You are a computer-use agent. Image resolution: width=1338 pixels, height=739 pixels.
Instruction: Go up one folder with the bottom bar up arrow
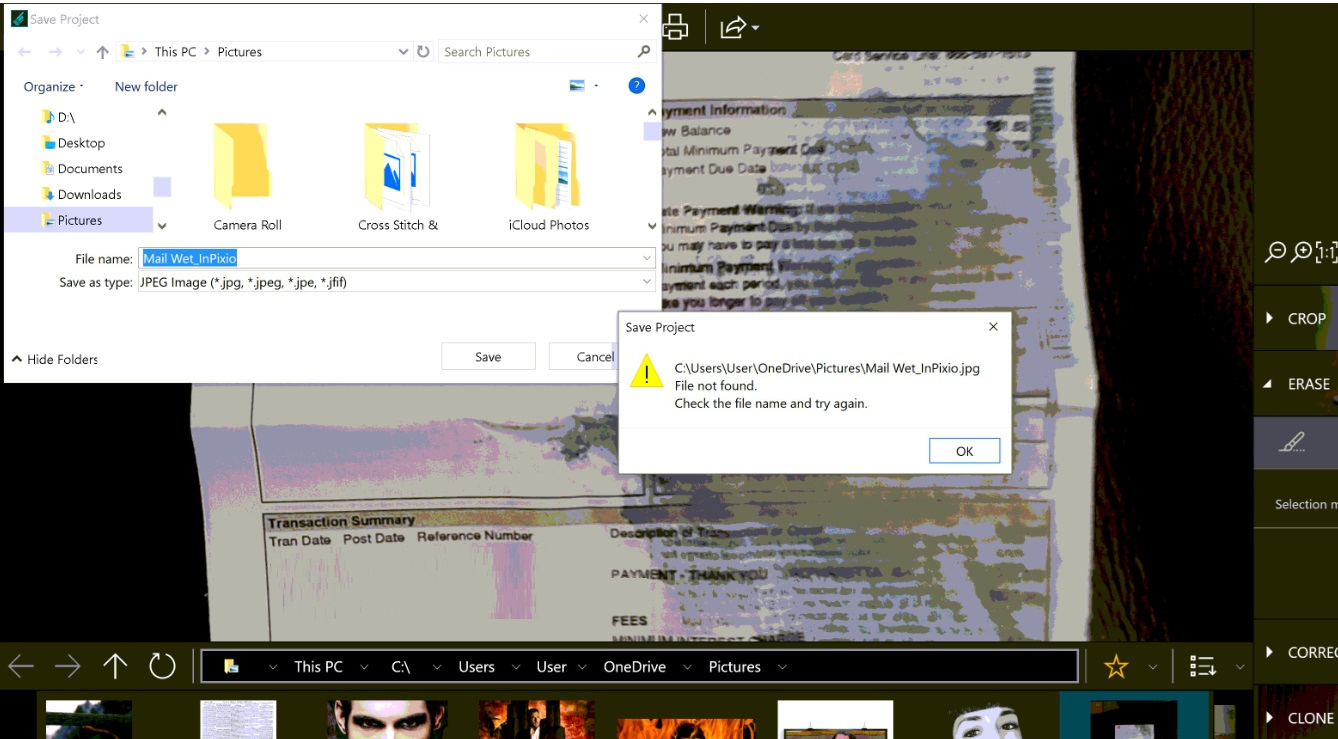click(x=115, y=666)
